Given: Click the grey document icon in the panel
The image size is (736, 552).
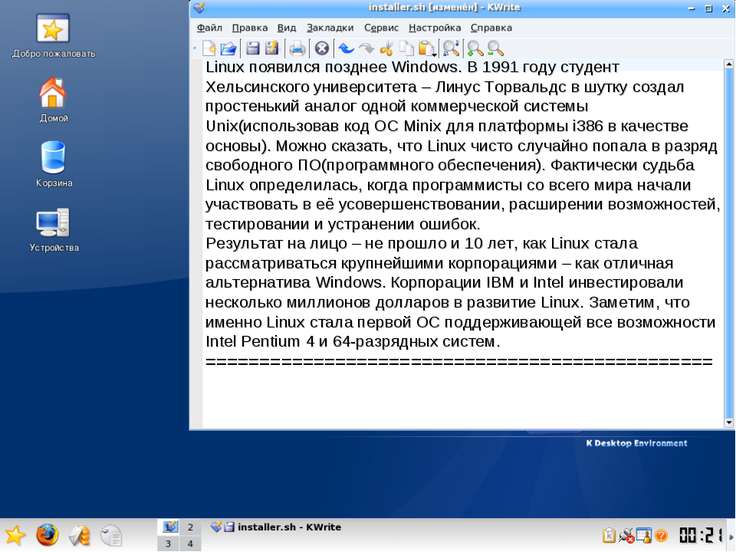Looking at the screenshot, I should pos(111,536).
